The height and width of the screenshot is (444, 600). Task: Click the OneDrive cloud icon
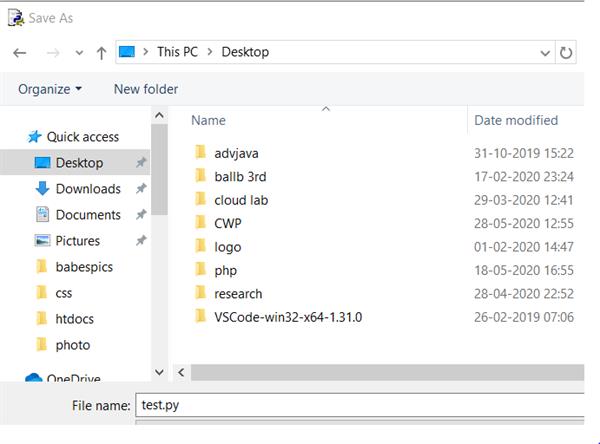tap(33, 379)
